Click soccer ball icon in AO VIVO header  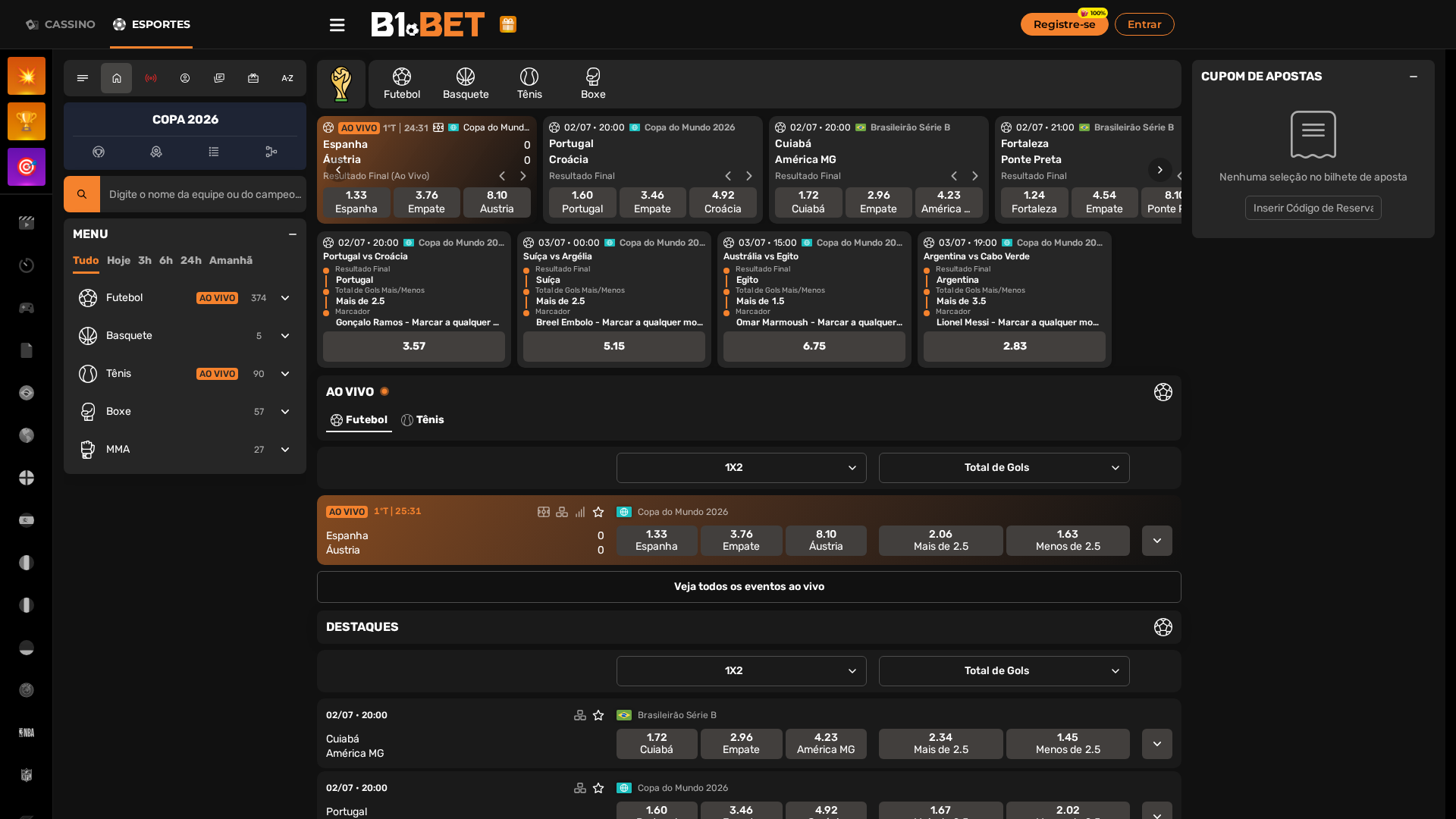tap(1163, 392)
